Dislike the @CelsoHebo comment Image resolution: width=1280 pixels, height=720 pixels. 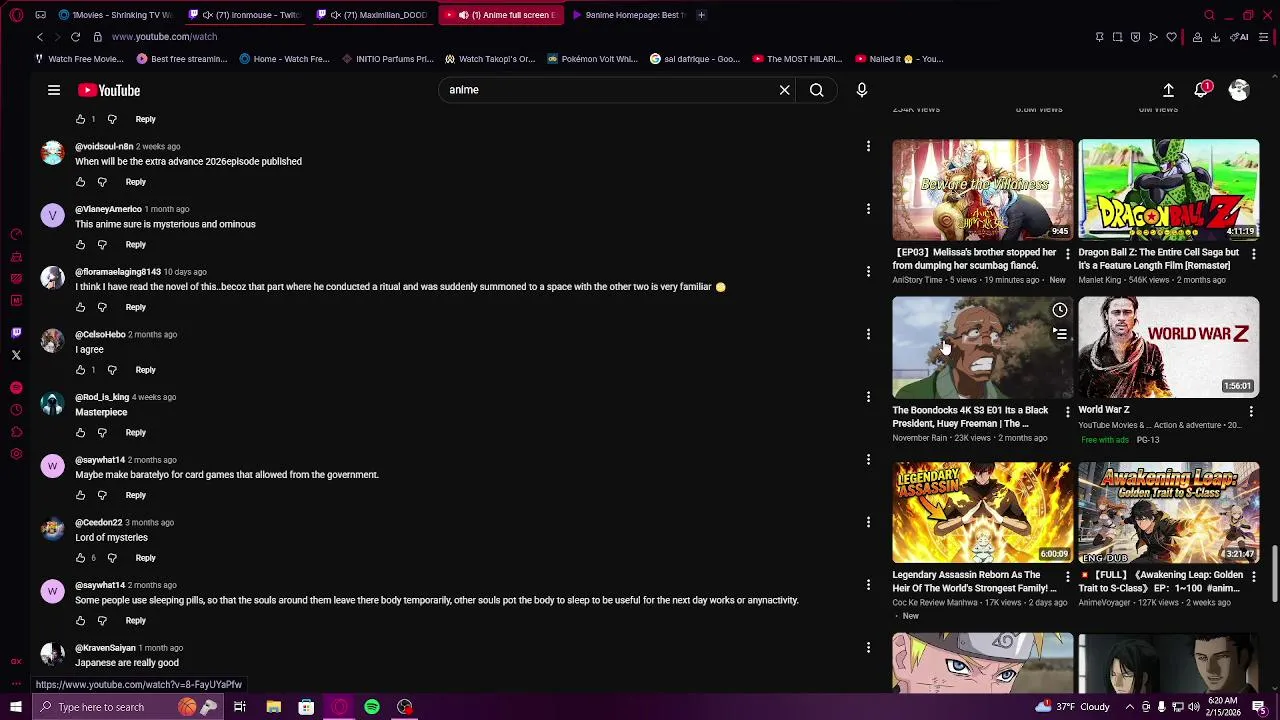(112, 370)
